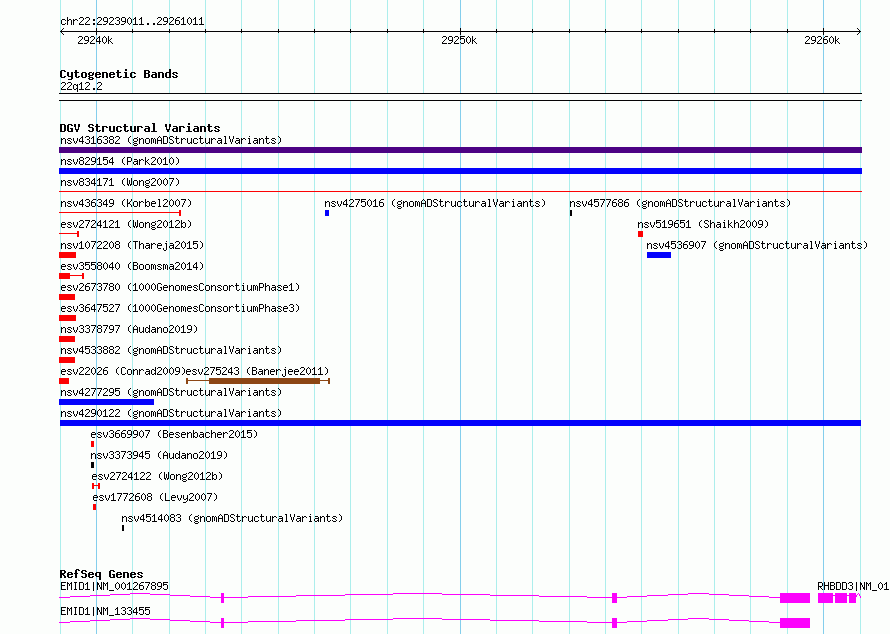Open esv22026 (Conrad2009) variant
Image resolution: width=890 pixels, height=634 pixels.
123,371
